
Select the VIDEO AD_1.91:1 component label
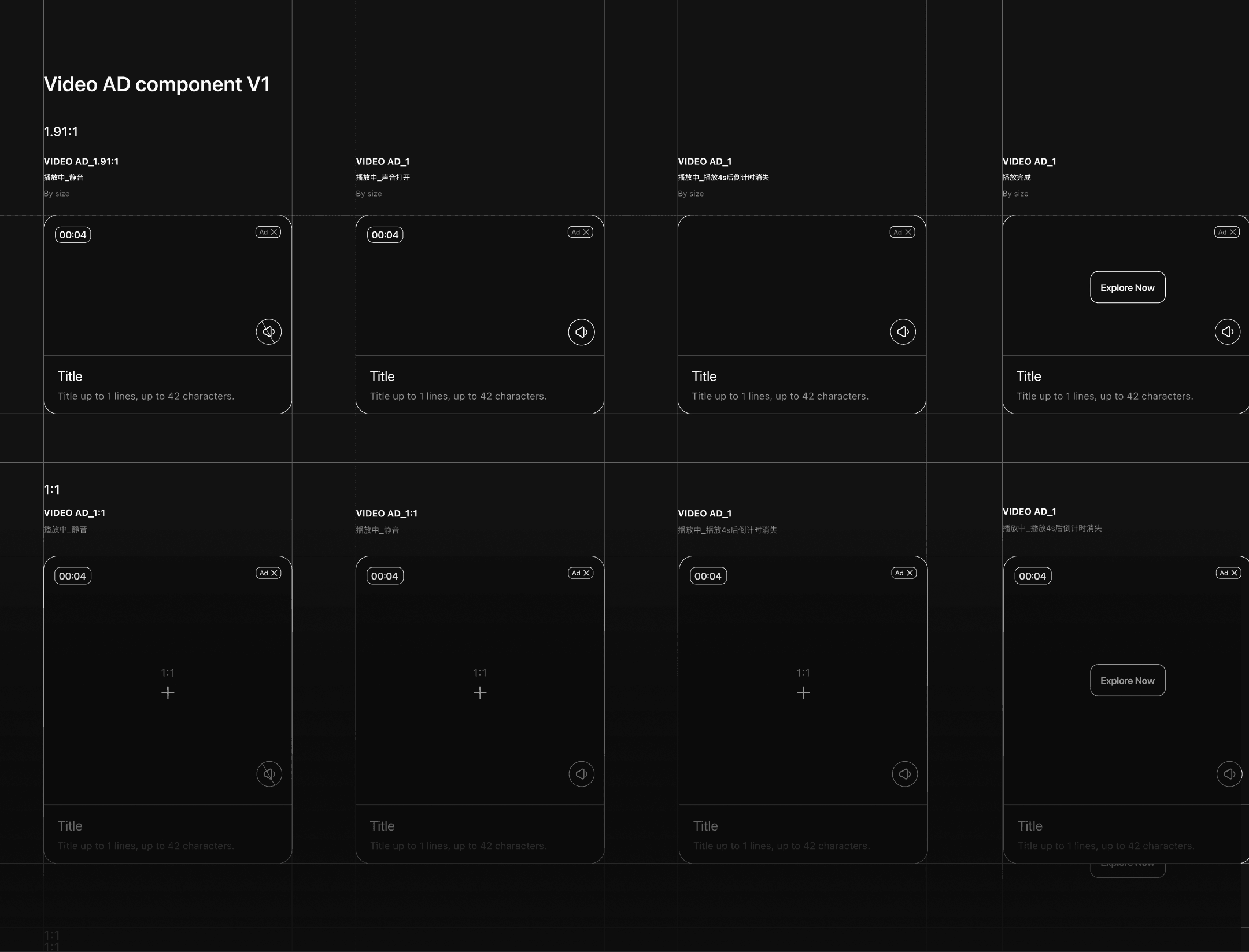81,161
